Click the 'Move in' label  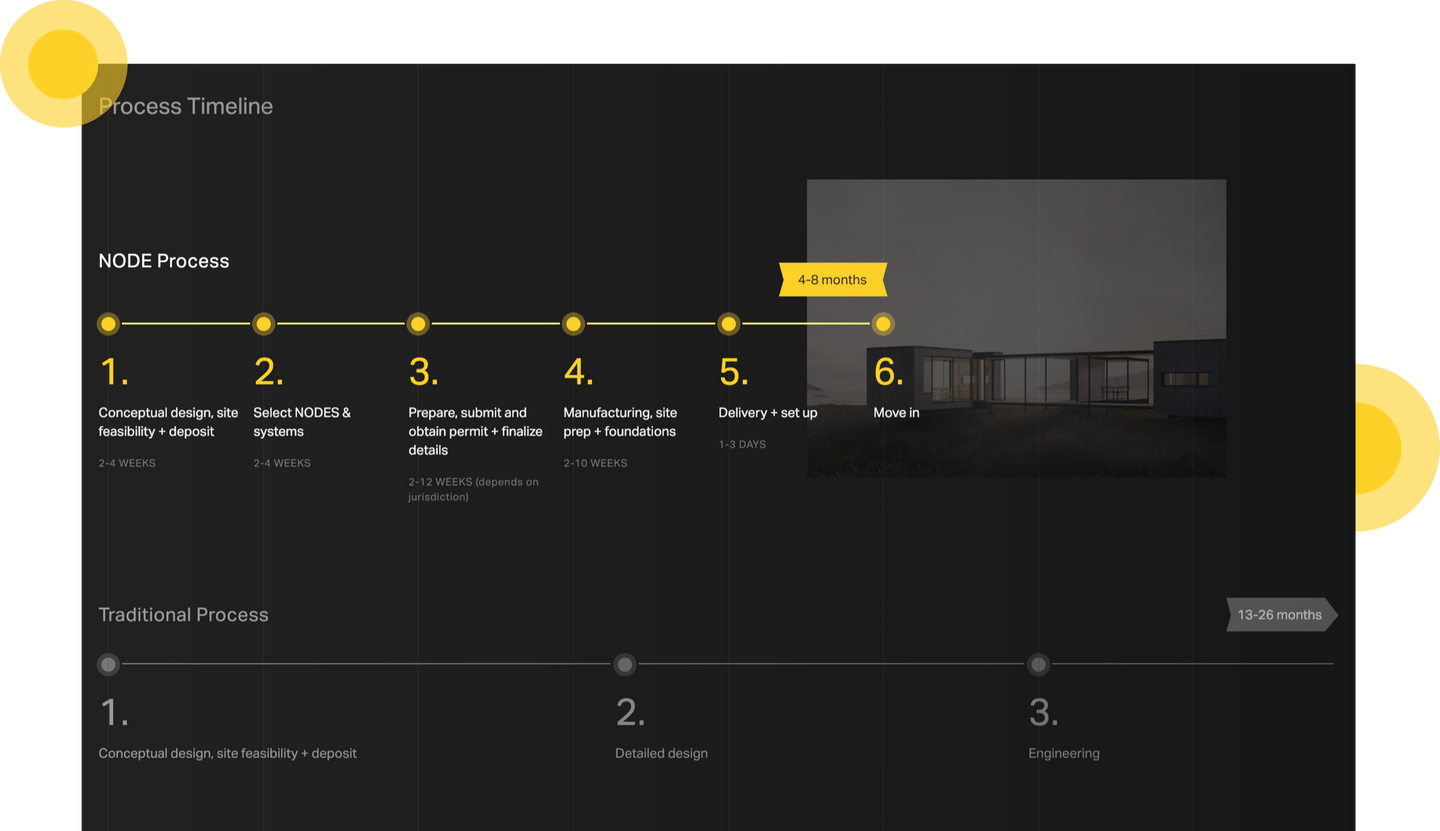coord(896,413)
